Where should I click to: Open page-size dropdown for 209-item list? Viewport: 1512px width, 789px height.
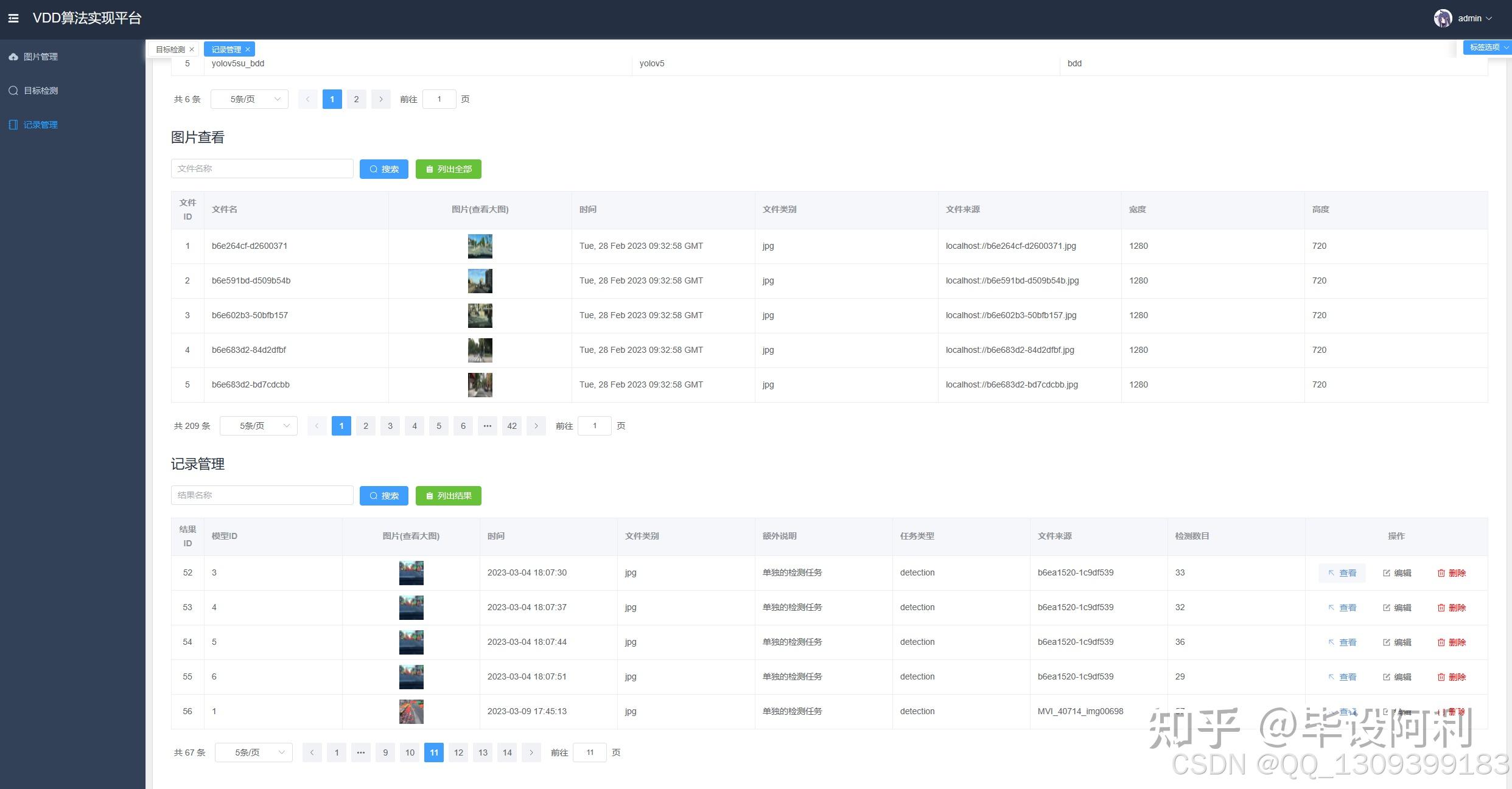pos(259,426)
